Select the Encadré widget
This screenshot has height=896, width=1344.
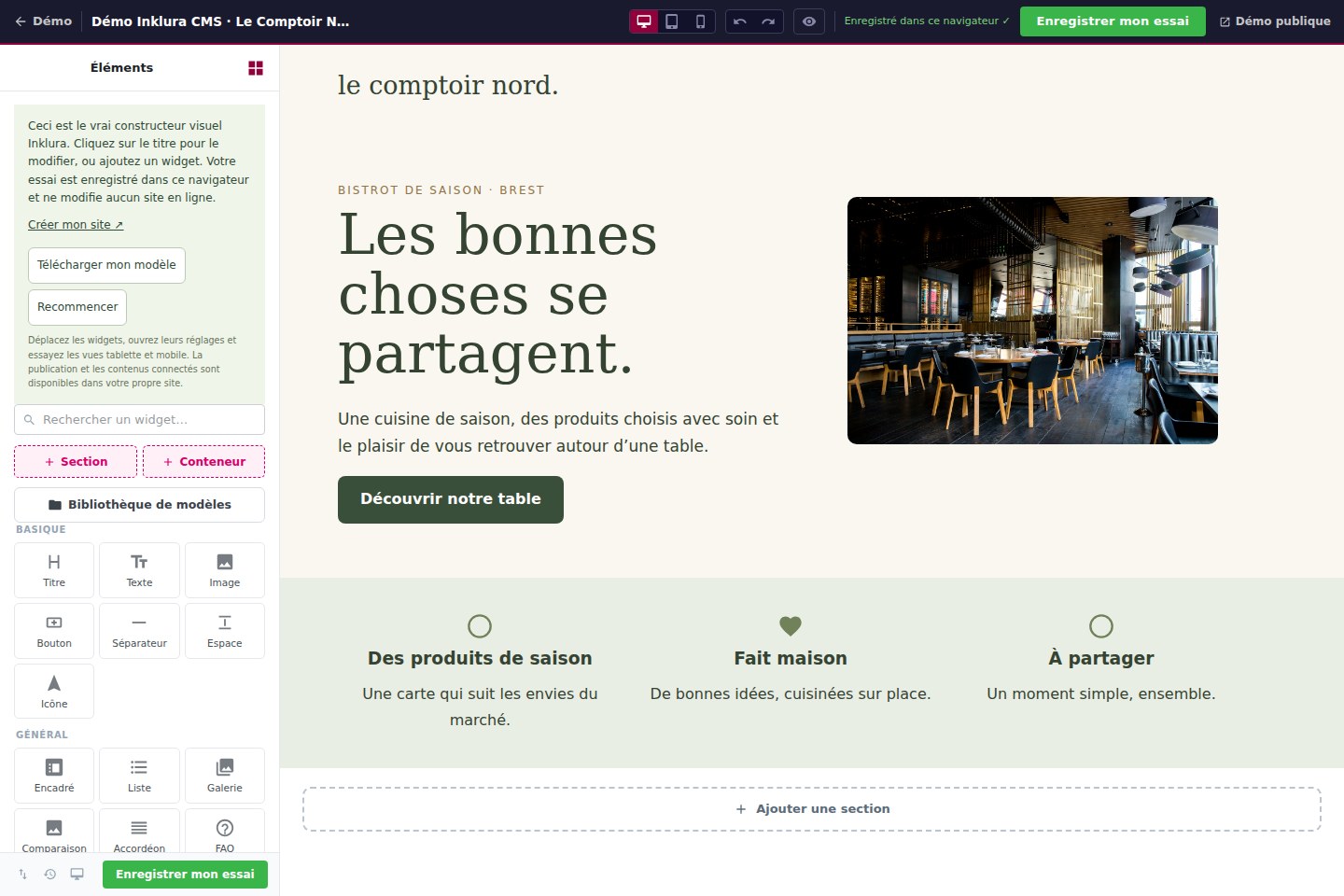(x=54, y=776)
